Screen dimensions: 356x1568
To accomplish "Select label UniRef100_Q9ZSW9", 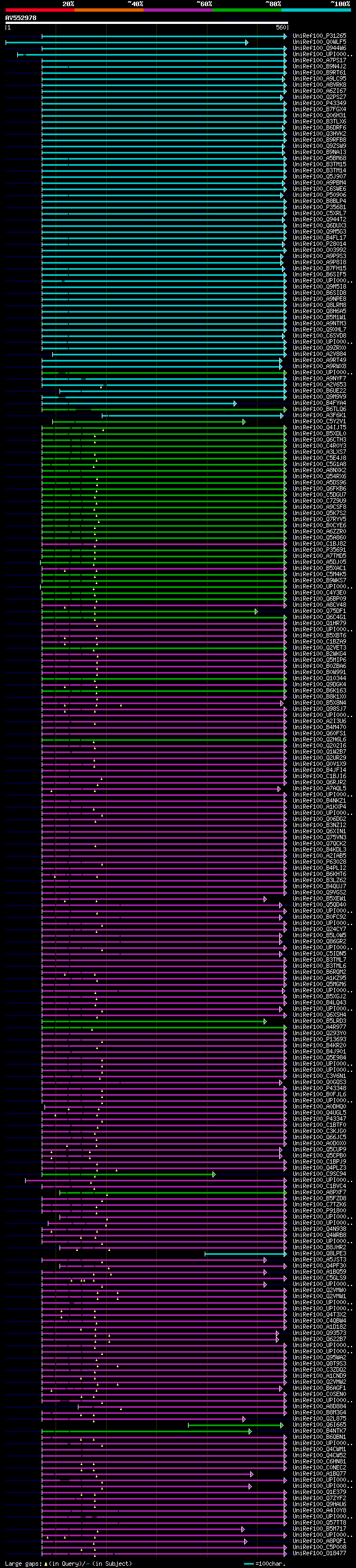I will (319, 146).
